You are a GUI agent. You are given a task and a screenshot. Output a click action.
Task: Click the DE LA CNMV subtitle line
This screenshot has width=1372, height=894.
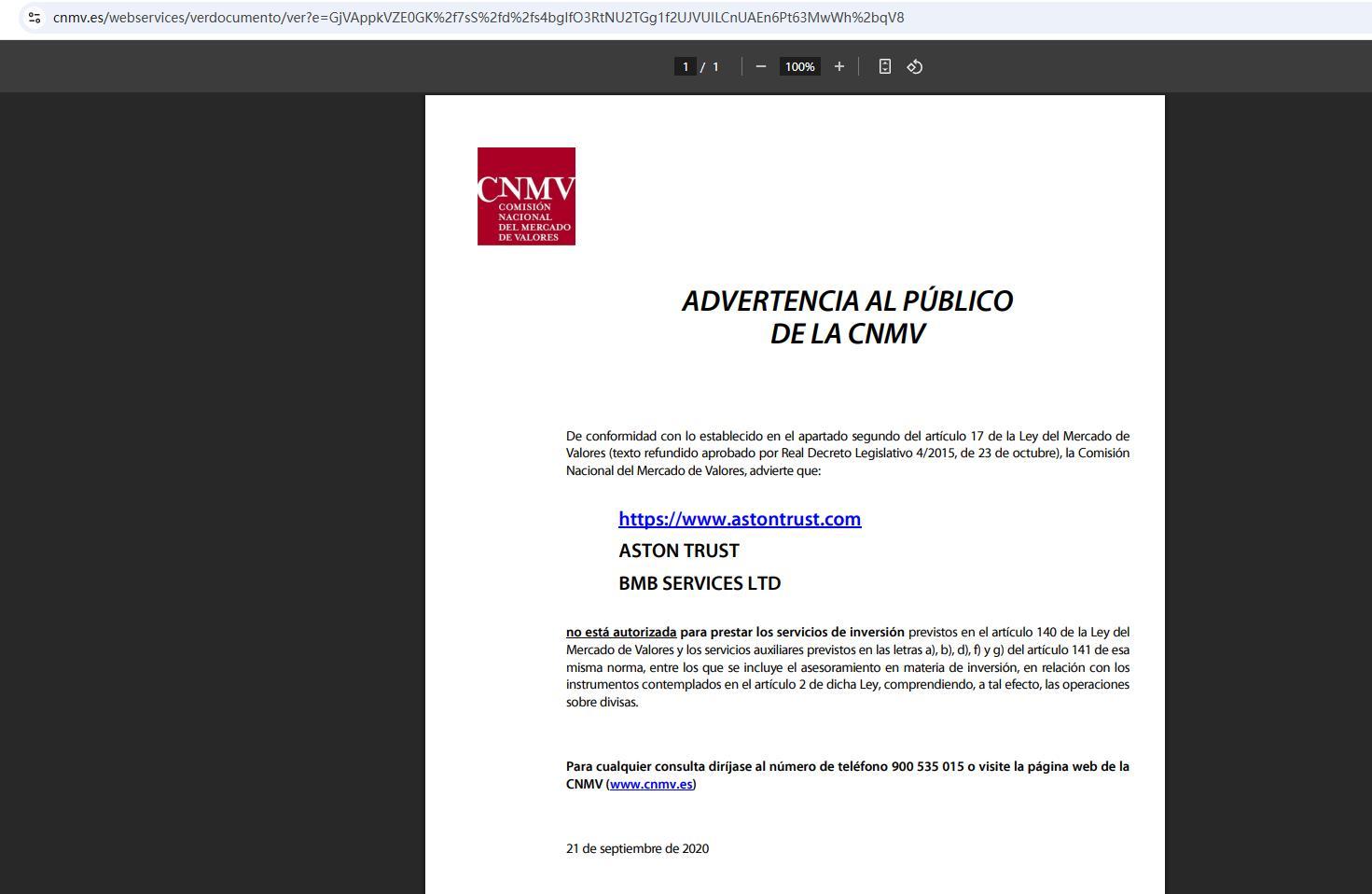click(x=847, y=334)
